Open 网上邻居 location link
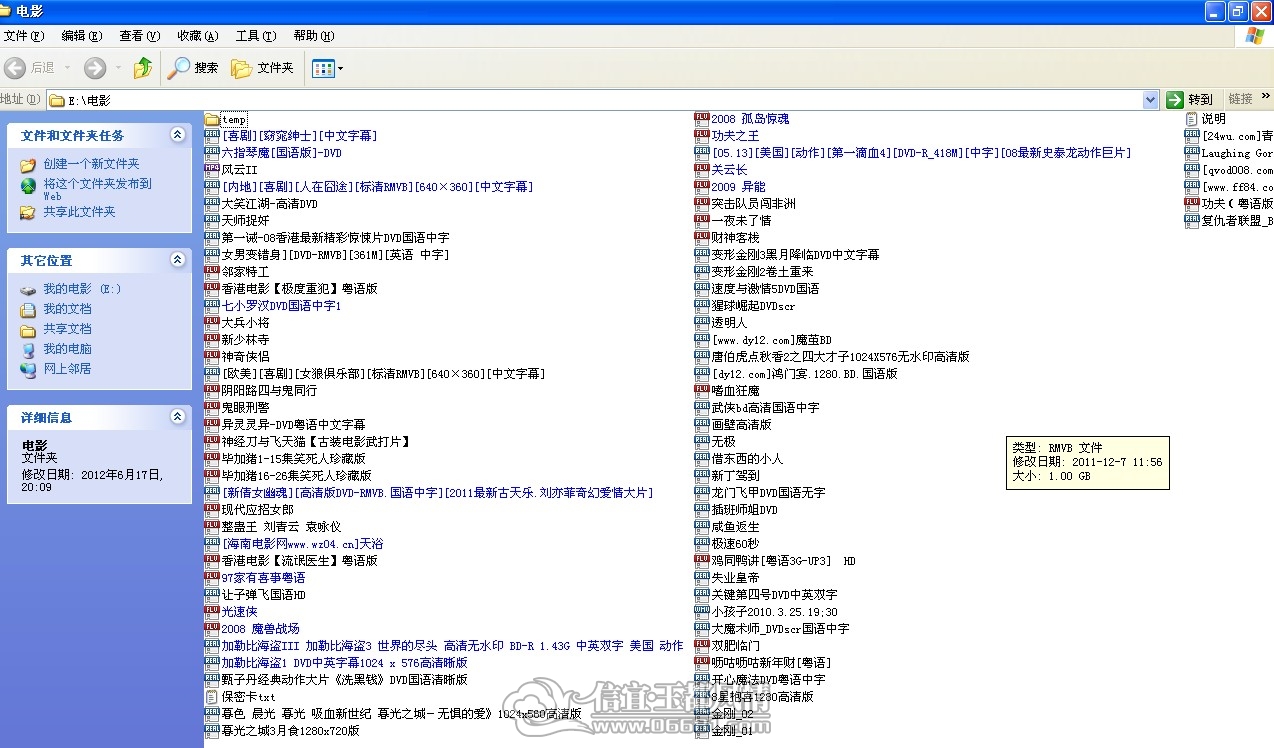Screen dimensions: 1274x748 click(x=67, y=369)
